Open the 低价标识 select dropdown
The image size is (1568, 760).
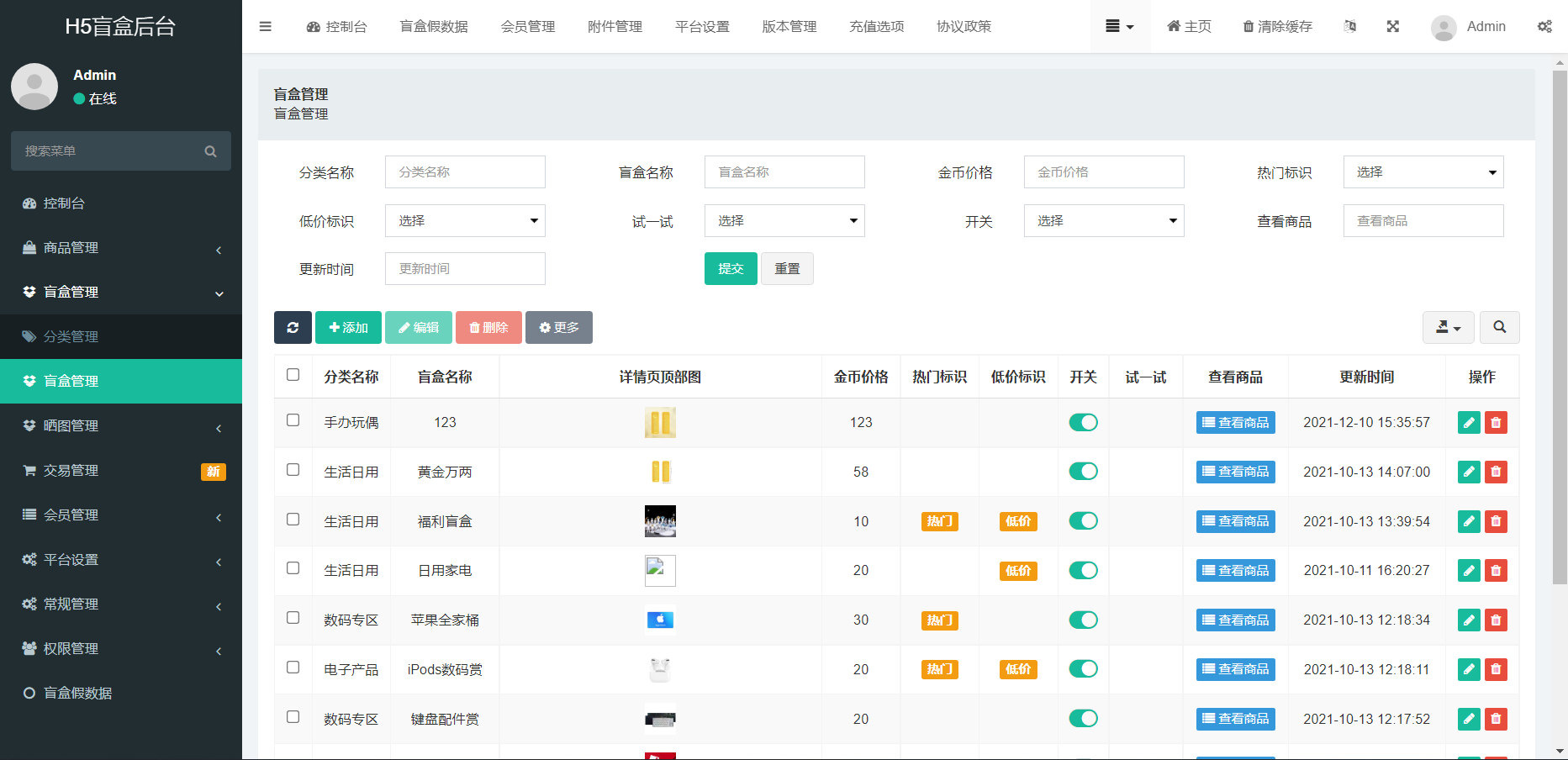point(465,221)
